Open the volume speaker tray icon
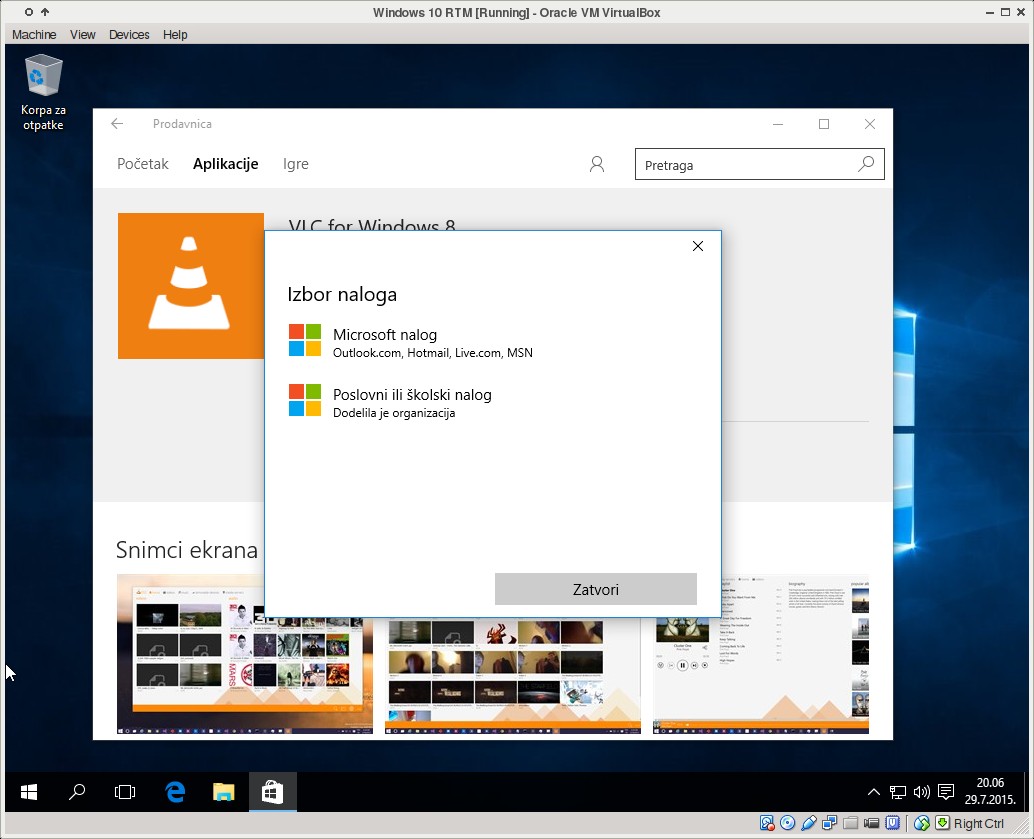Viewport: 1034px width, 839px height. coord(921,792)
